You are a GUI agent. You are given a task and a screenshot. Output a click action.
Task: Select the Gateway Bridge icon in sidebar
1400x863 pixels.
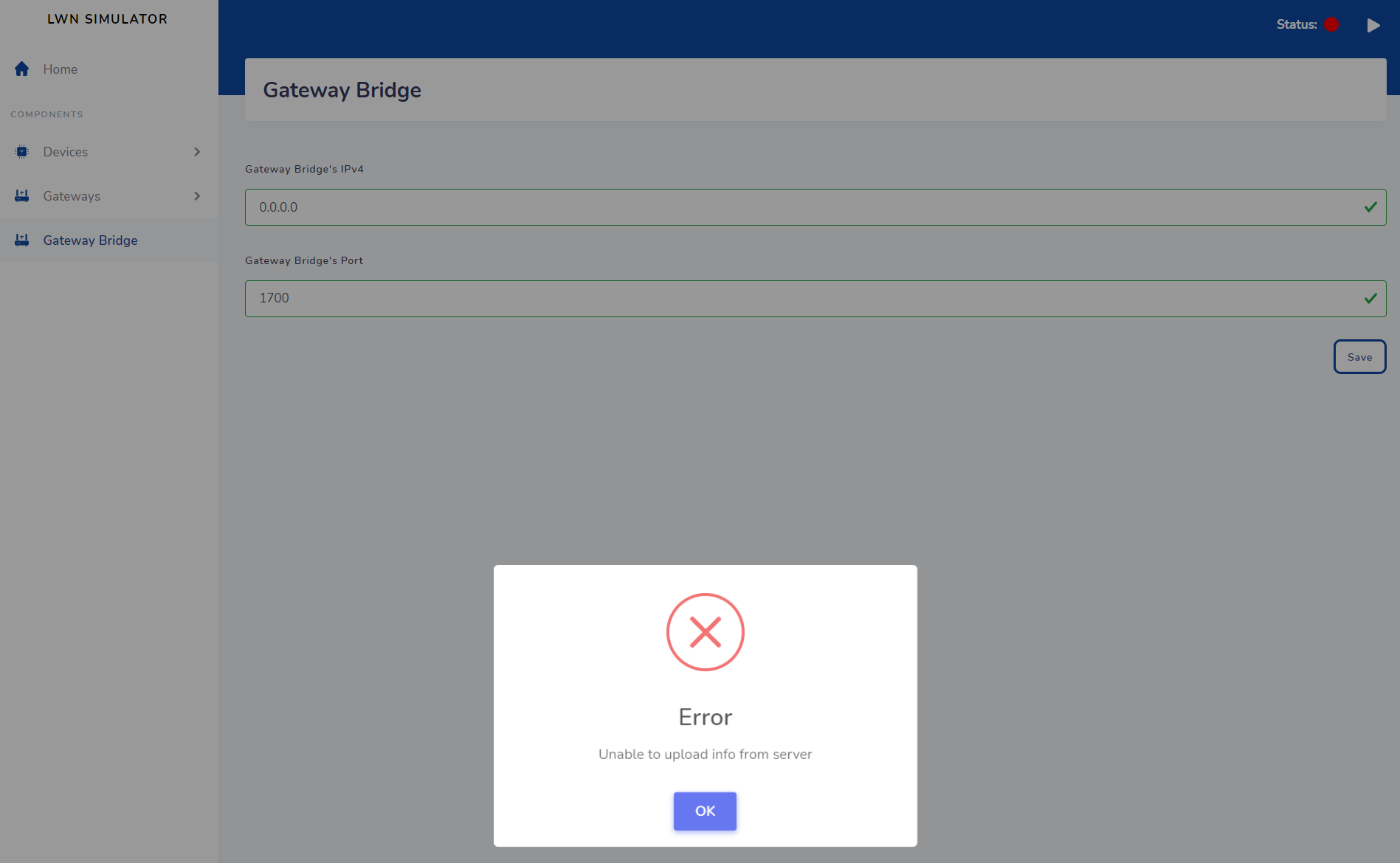tap(21, 240)
